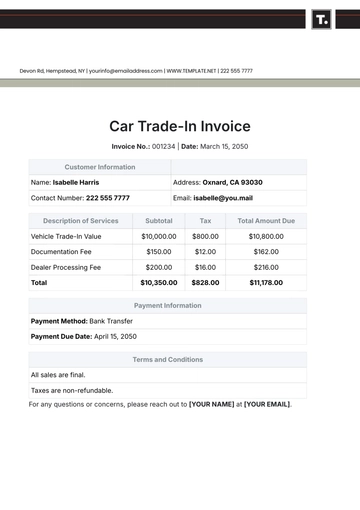The height and width of the screenshot is (510, 360).
Task: Click the 'All sales are final.' row
Action: click(x=168, y=375)
